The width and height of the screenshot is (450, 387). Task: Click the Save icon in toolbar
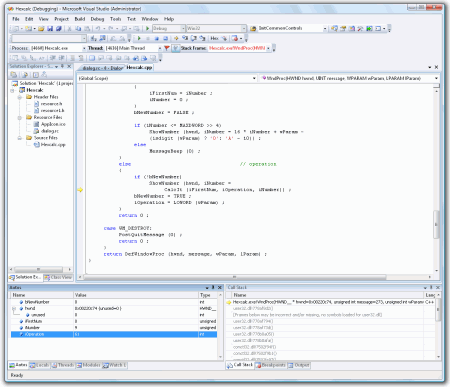(x=50, y=29)
